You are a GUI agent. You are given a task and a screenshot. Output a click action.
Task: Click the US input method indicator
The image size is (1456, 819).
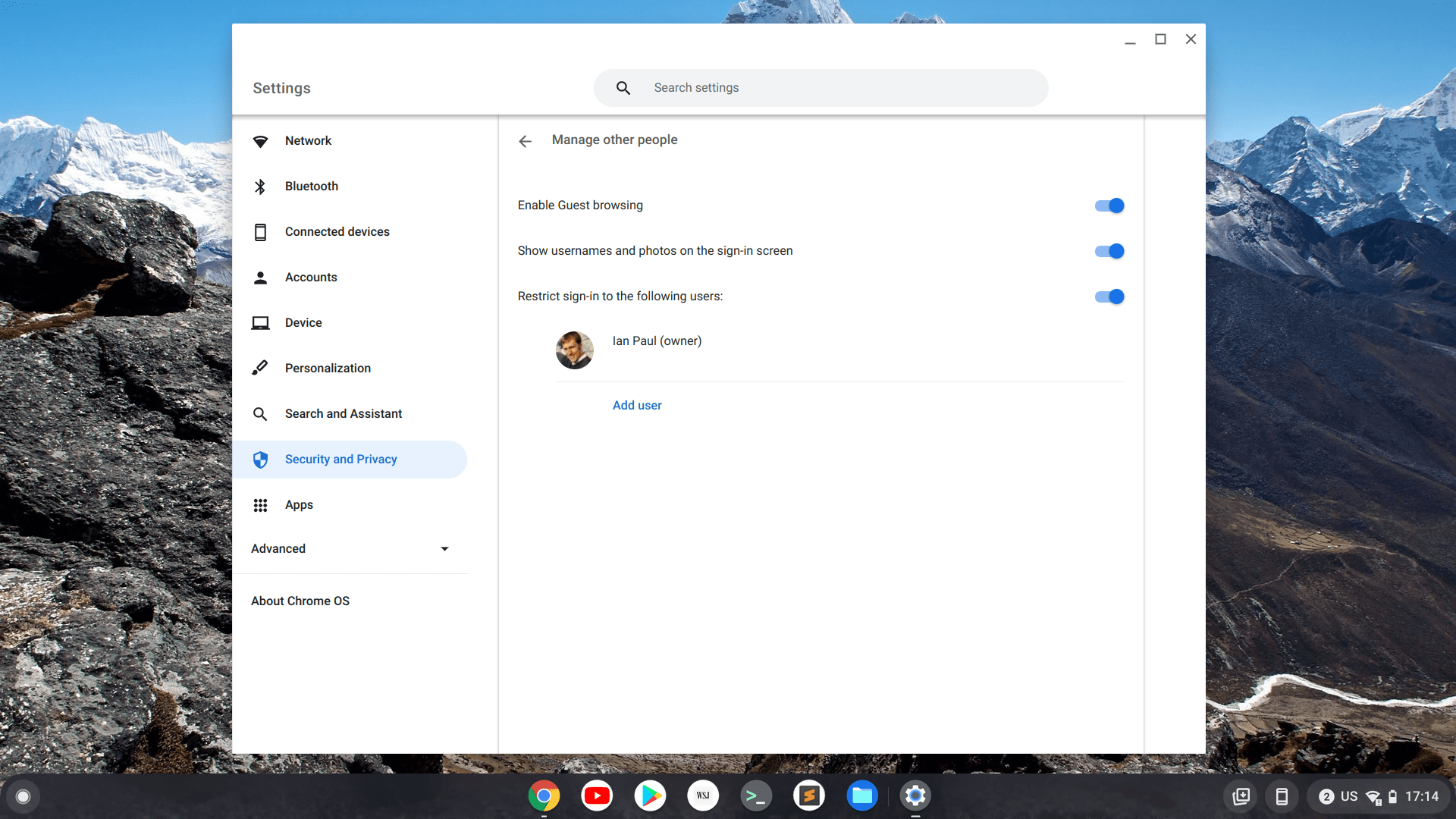pos(1349,797)
